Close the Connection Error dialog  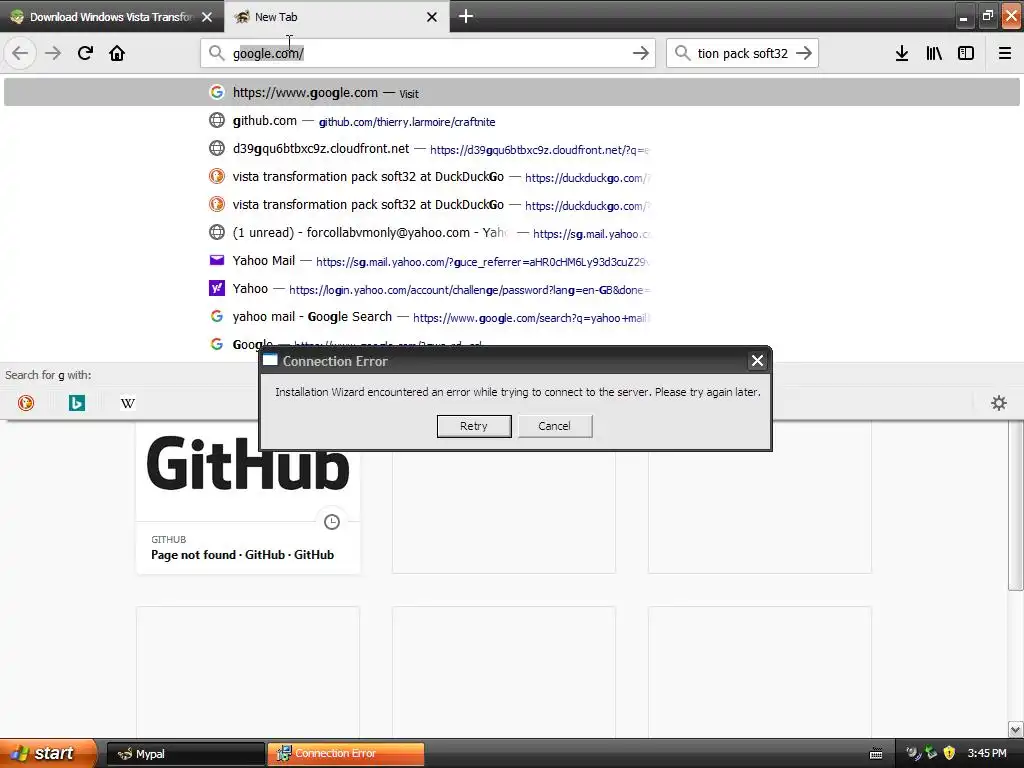coord(757,360)
